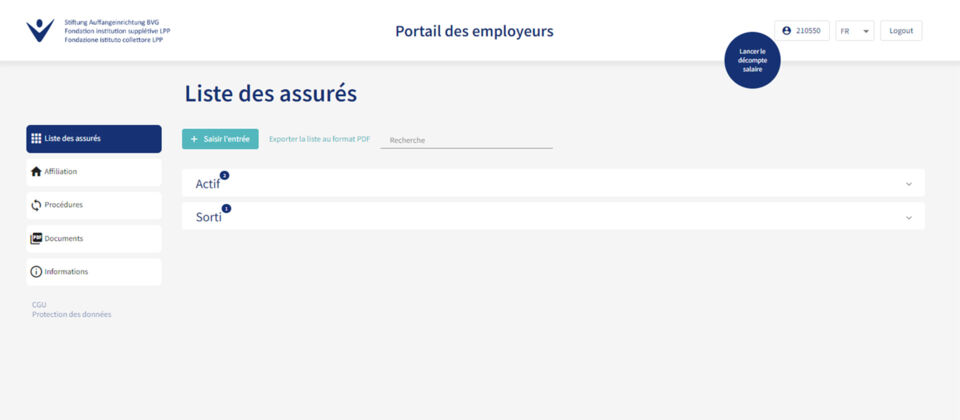Click the grid icon for Liste des assurés
This screenshot has height=420, width=960.
tap(36, 139)
